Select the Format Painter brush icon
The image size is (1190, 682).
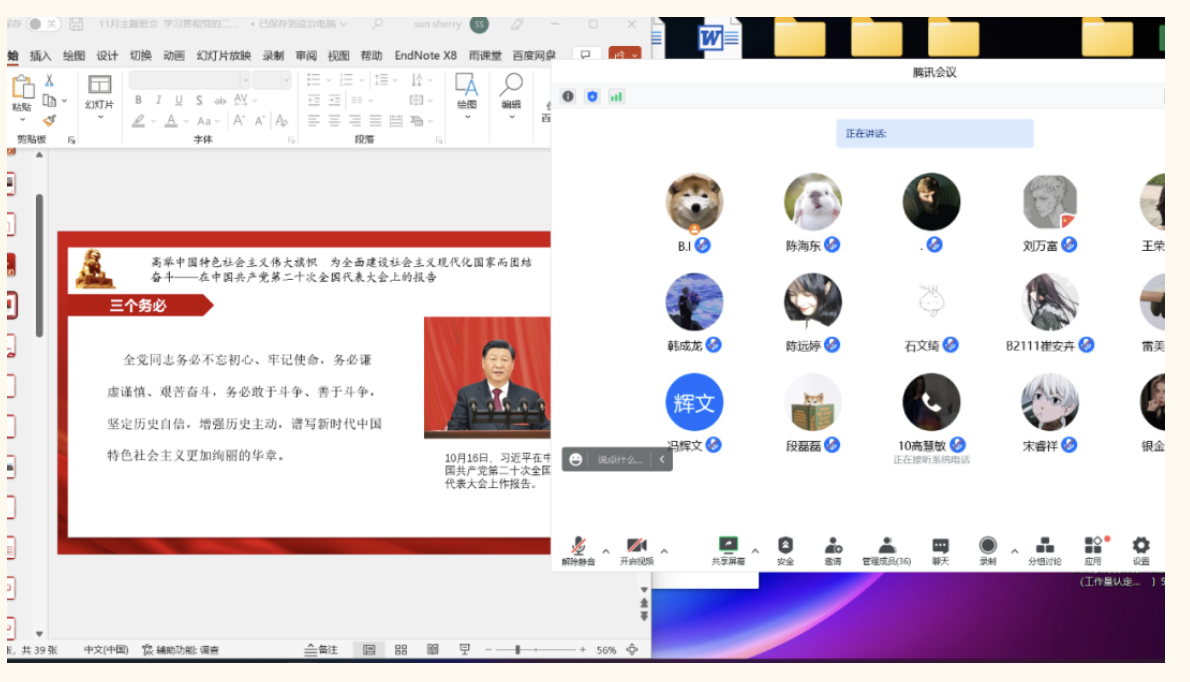(x=49, y=120)
